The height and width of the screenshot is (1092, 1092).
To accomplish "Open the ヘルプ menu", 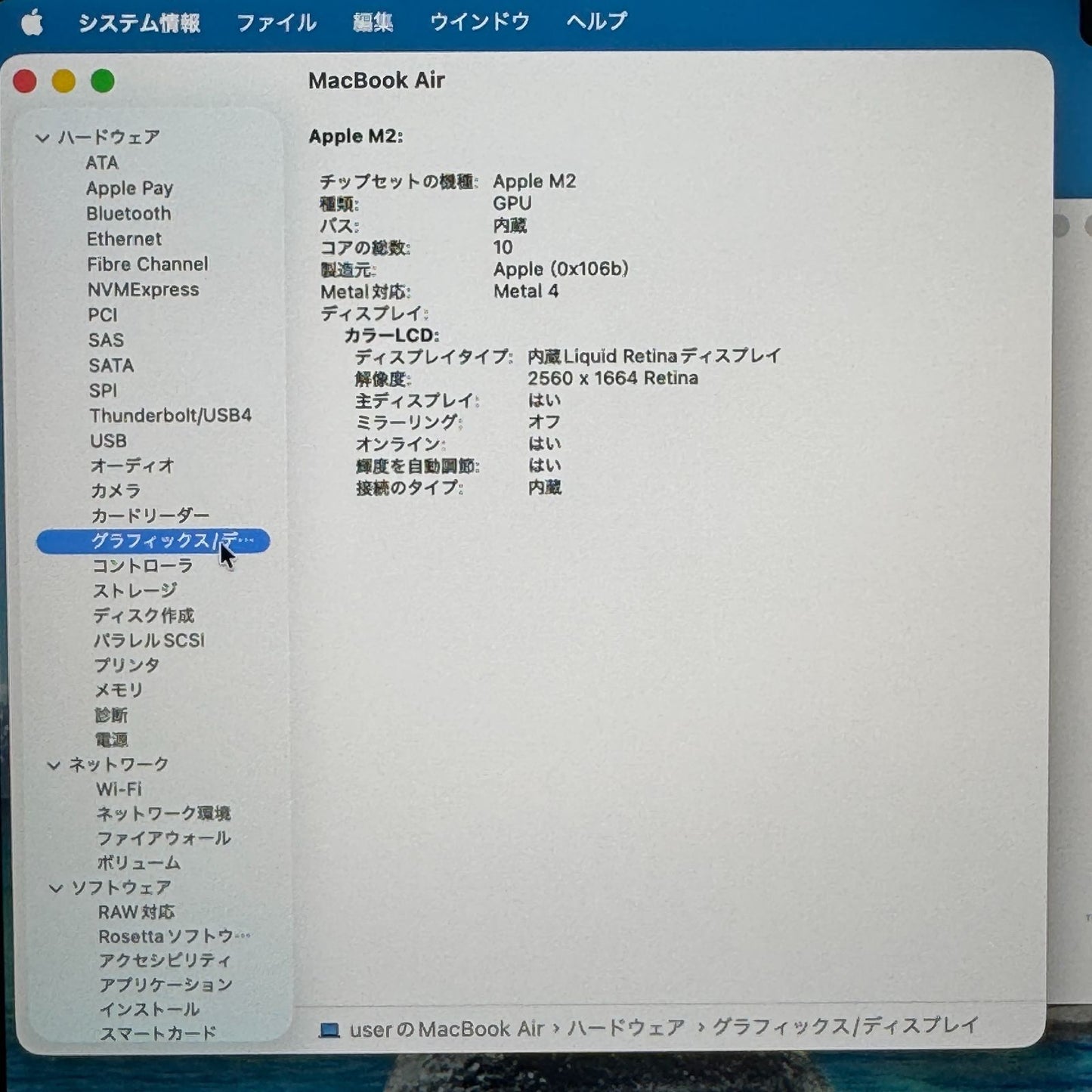I will point(597,22).
